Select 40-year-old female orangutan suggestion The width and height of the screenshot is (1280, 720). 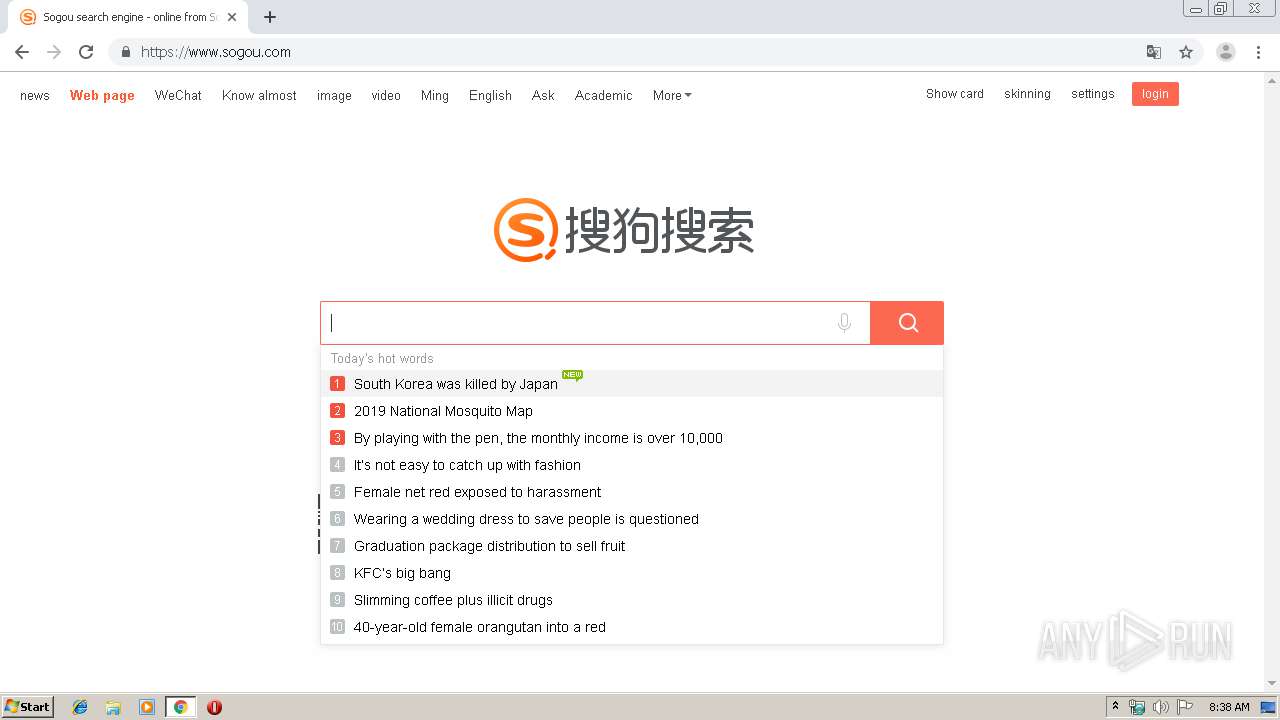point(631,627)
